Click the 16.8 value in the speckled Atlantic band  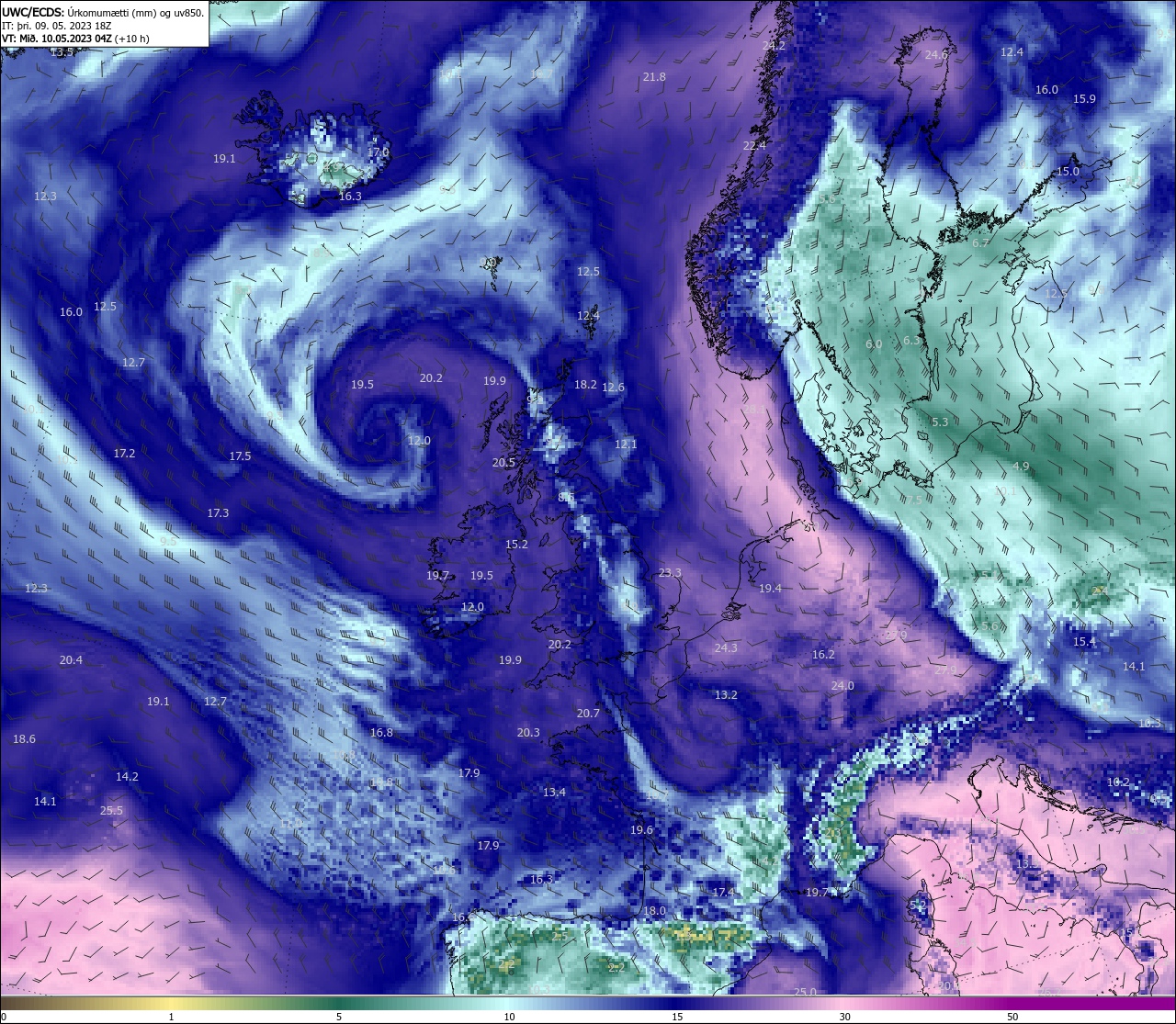[x=381, y=733]
